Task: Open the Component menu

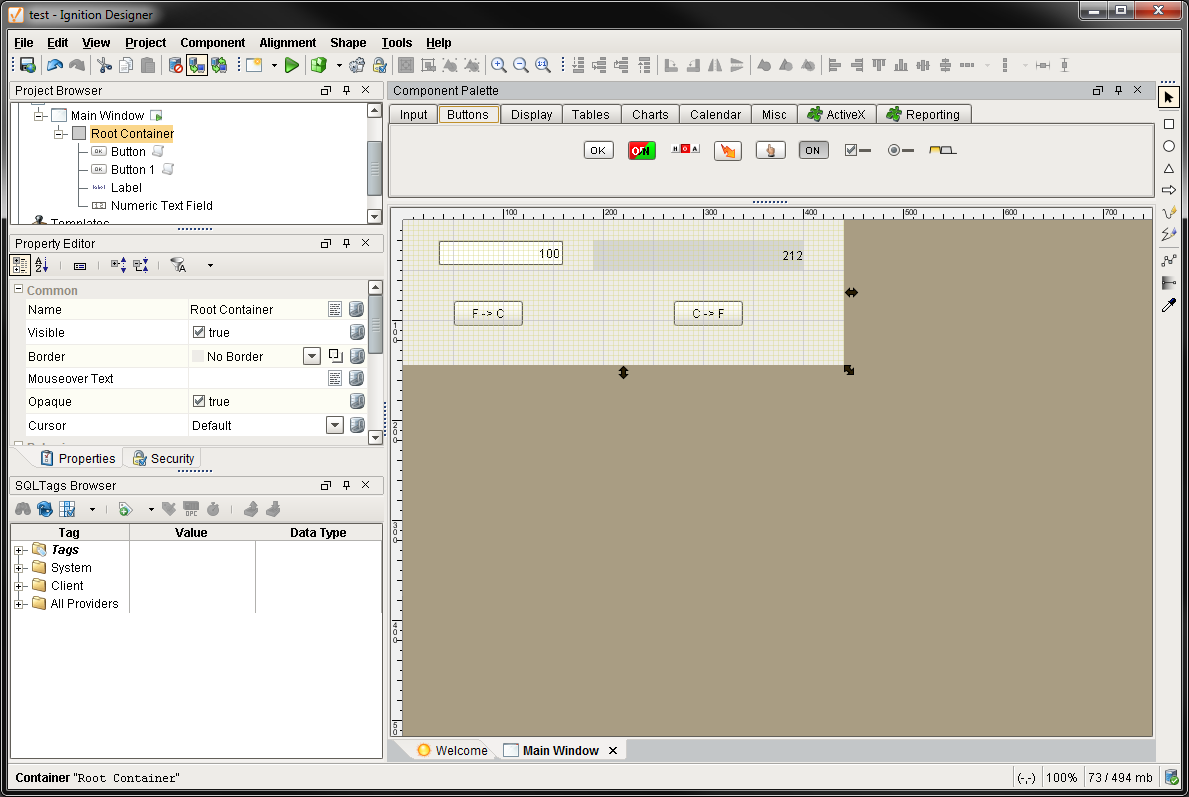Action: coord(212,42)
